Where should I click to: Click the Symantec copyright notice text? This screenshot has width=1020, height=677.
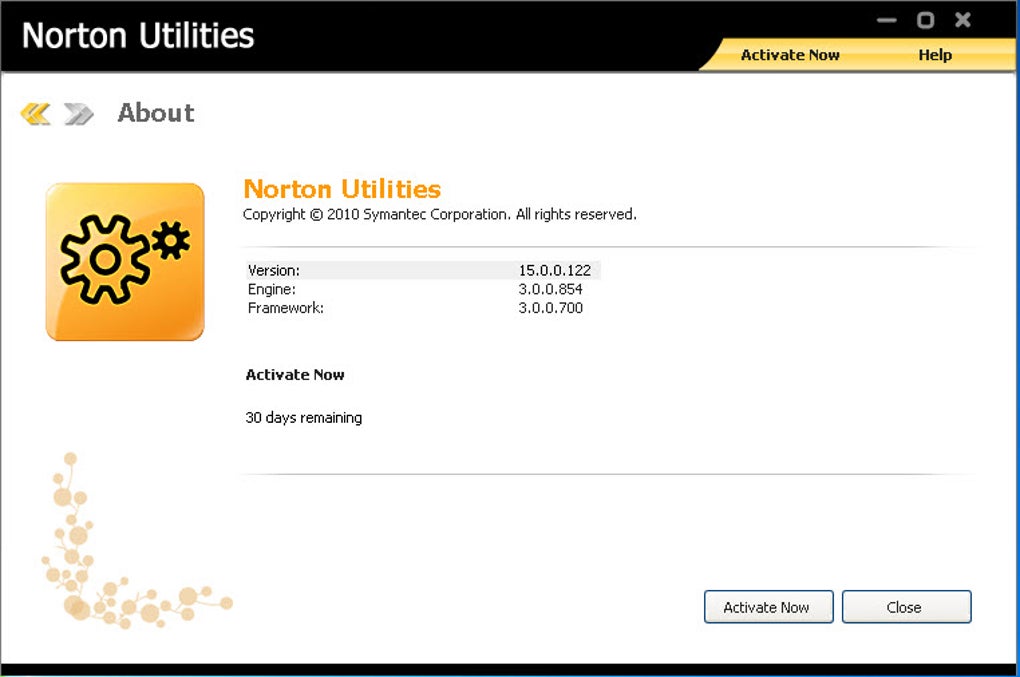tap(440, 215)
